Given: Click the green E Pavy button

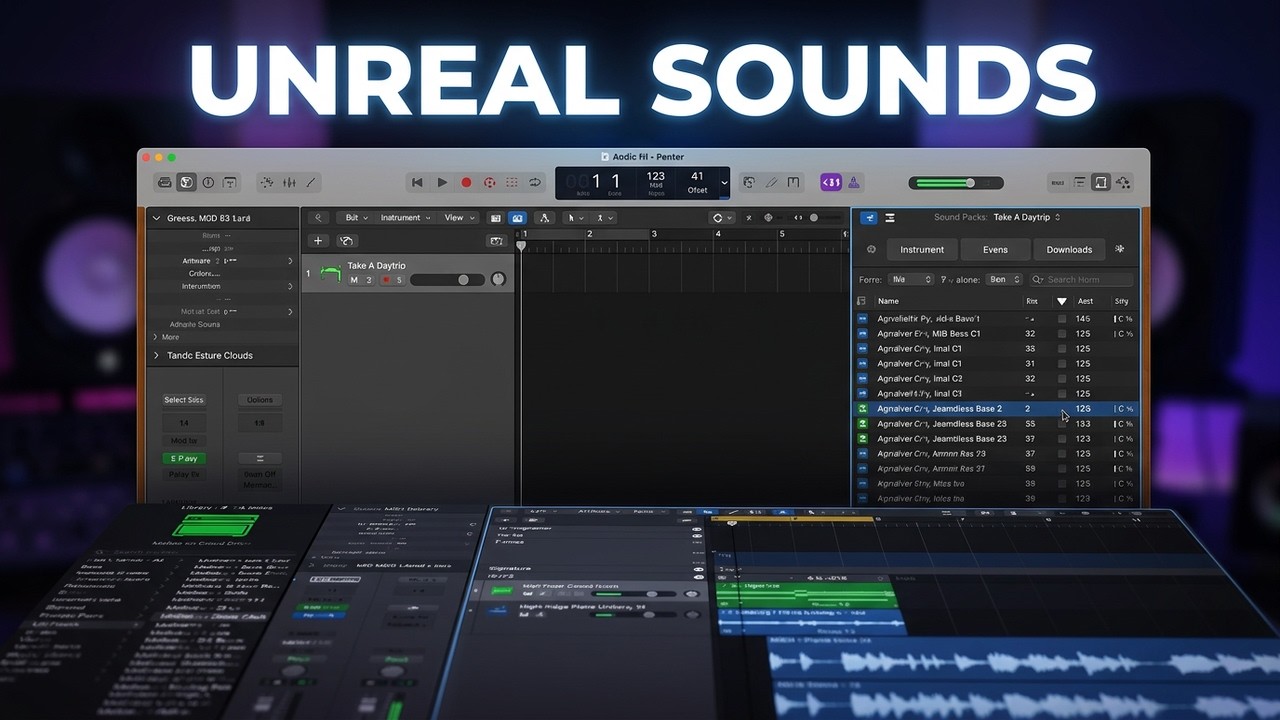Looking at the screenshot, I should pos(184,459).
